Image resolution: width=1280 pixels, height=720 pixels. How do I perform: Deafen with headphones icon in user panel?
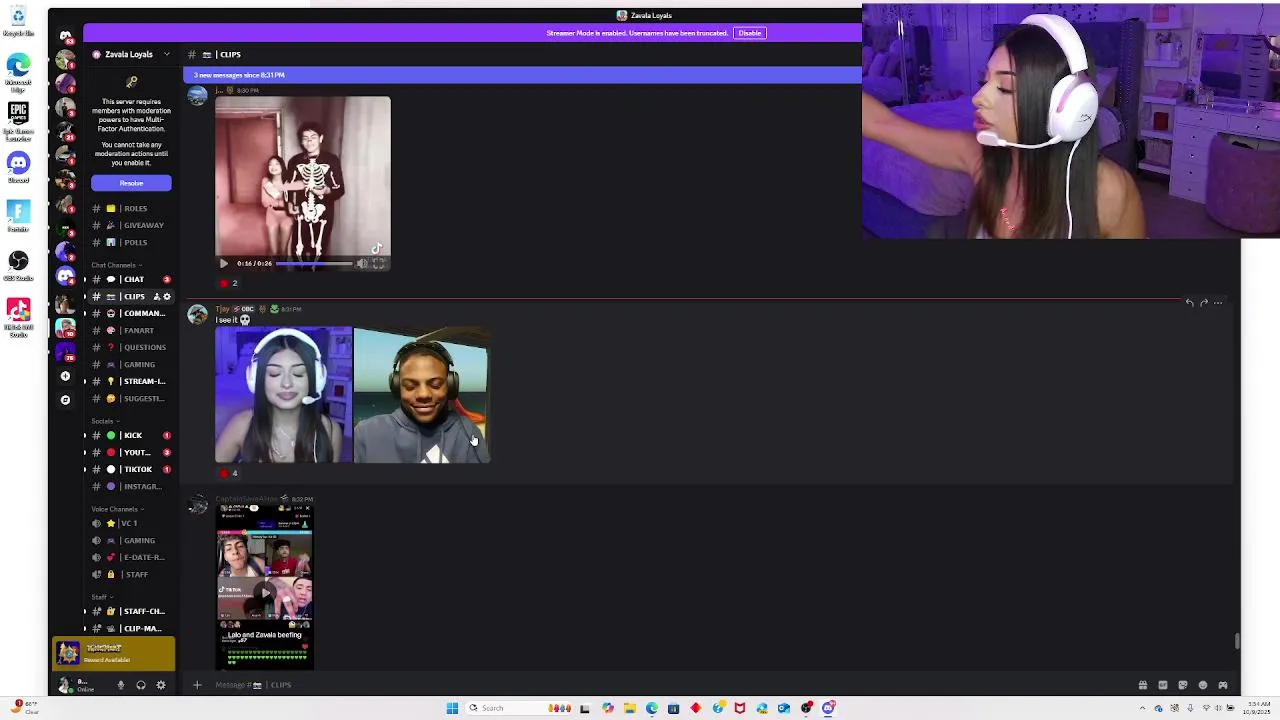141,685
